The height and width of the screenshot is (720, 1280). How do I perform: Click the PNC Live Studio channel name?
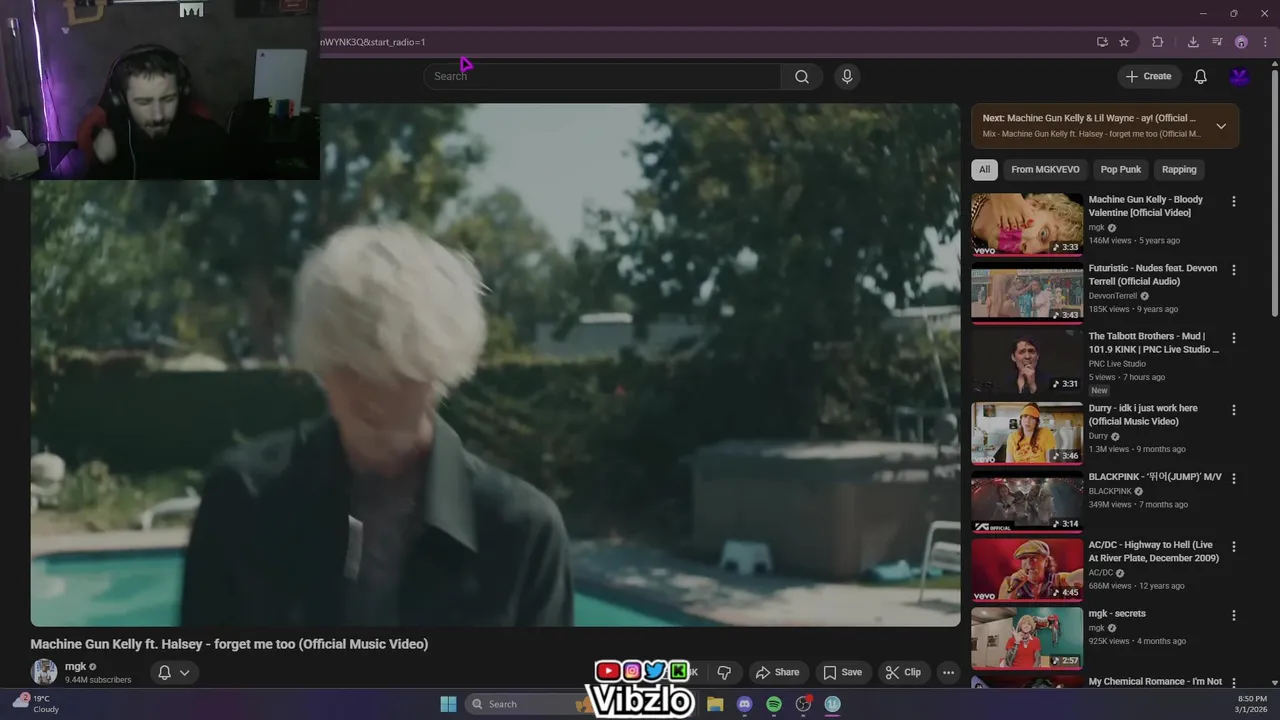pyautogui.click(x=1117, y=364)
